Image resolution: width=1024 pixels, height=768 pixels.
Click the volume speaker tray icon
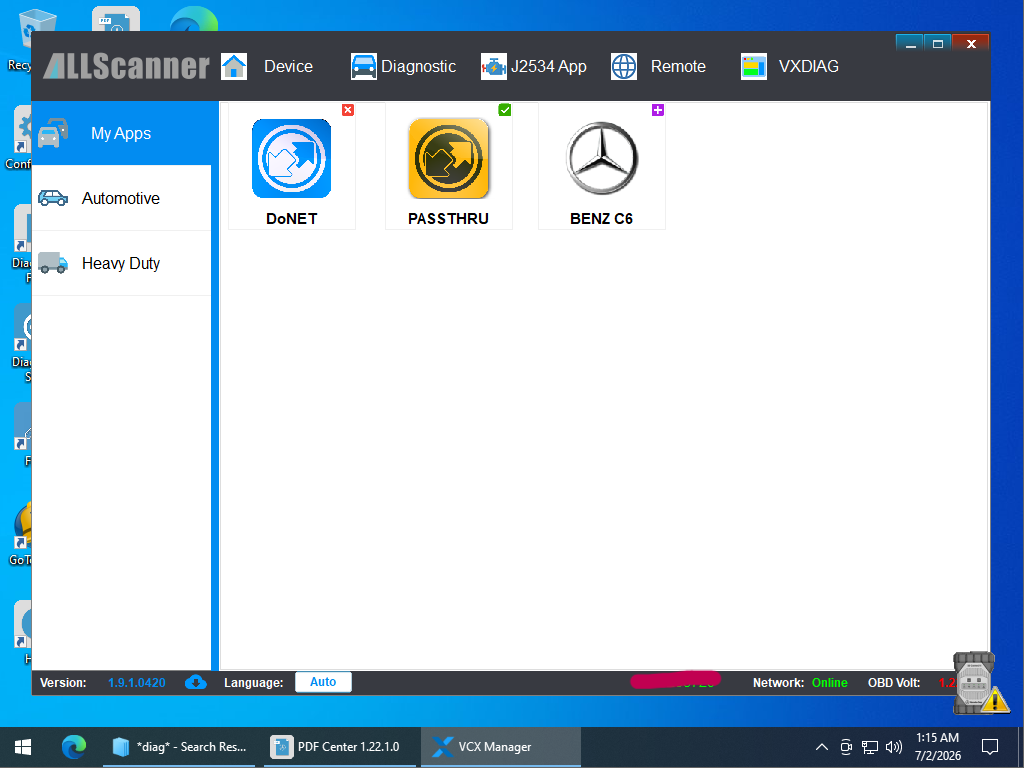894,746
